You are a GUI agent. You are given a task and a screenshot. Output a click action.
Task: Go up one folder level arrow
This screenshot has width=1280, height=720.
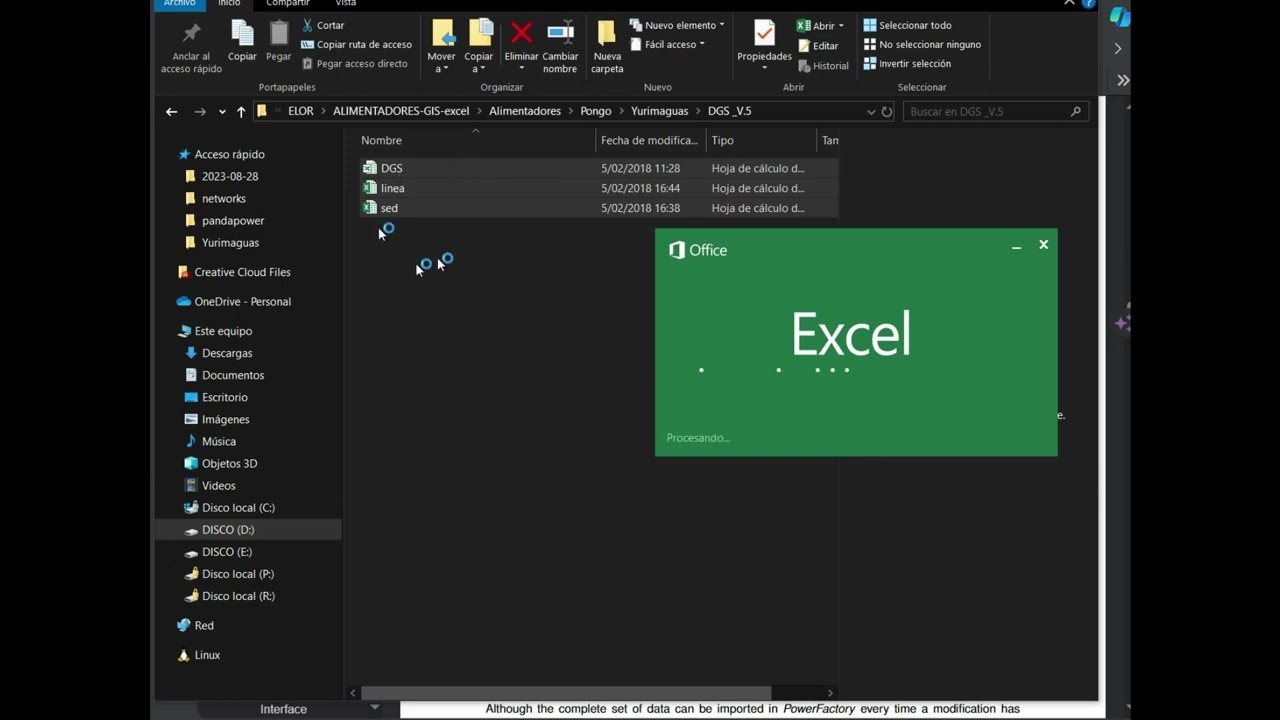tap(241, 111)
